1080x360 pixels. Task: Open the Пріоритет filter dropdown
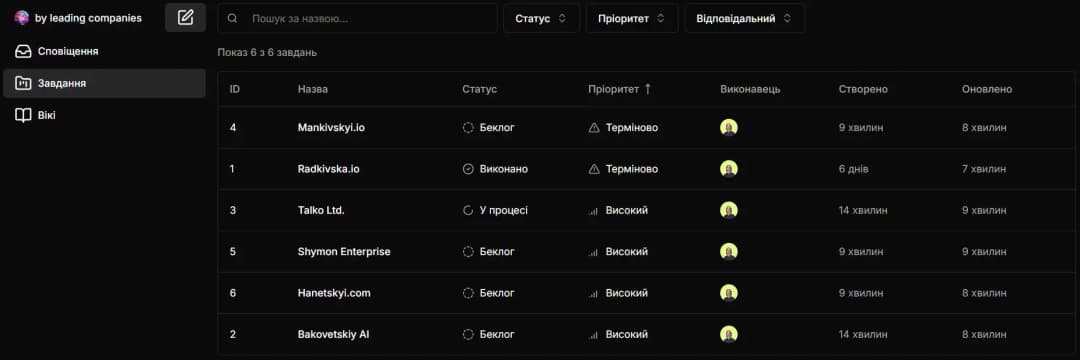click(x=632, y=19)
